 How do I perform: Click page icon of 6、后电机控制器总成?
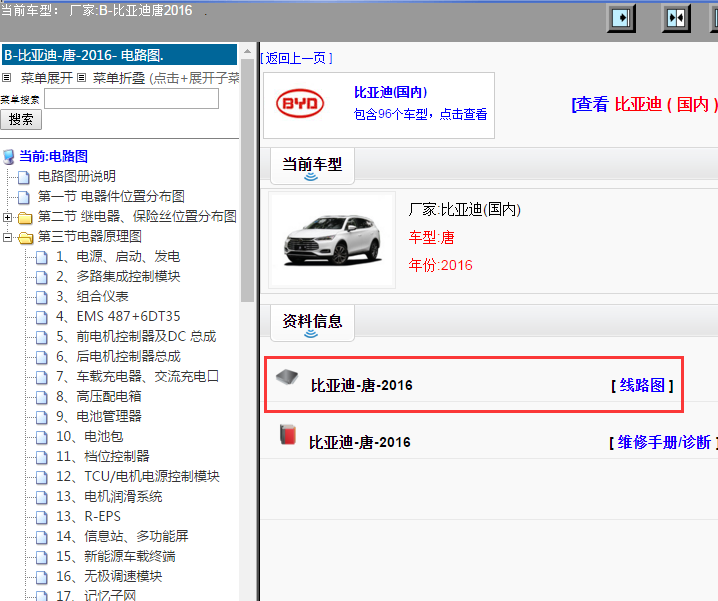point(42,357)
